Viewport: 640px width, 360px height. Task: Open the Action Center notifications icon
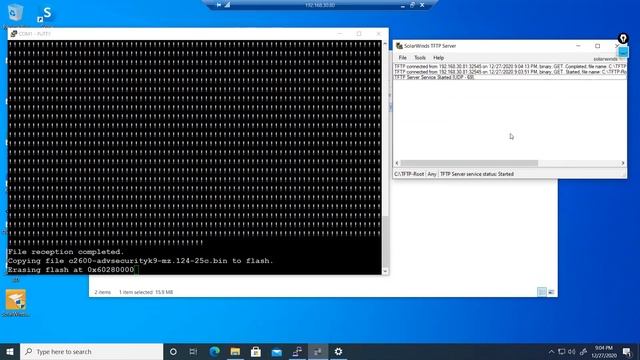[x=627, y=351]
